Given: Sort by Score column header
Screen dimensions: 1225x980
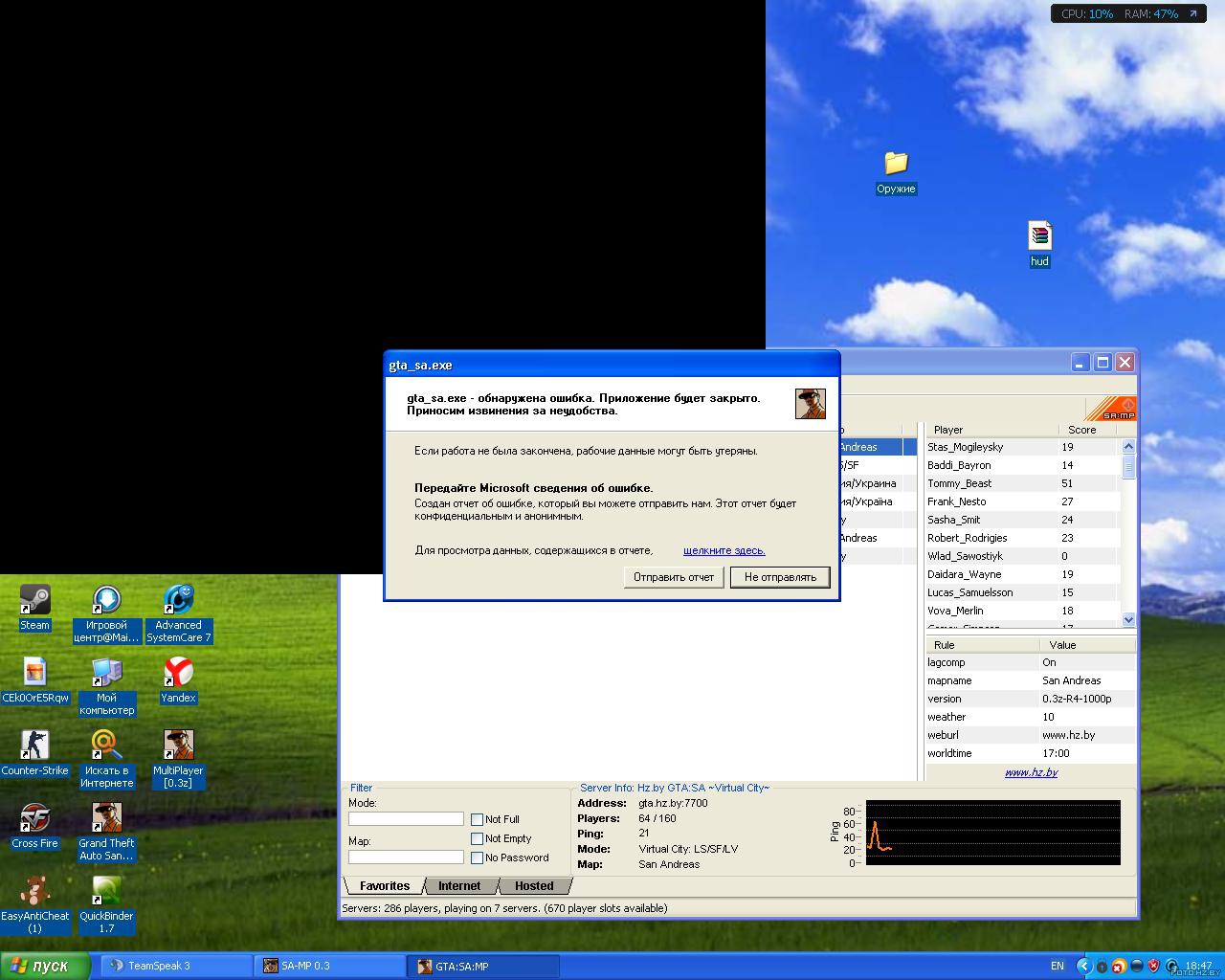Looking at the screenshot, I should point(1089,430).
